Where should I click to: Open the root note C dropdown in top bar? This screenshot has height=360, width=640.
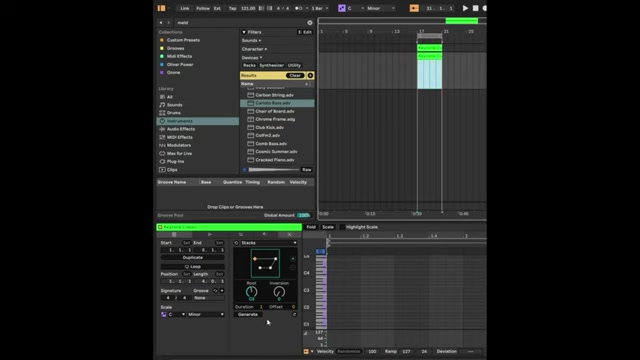[355, 8]
